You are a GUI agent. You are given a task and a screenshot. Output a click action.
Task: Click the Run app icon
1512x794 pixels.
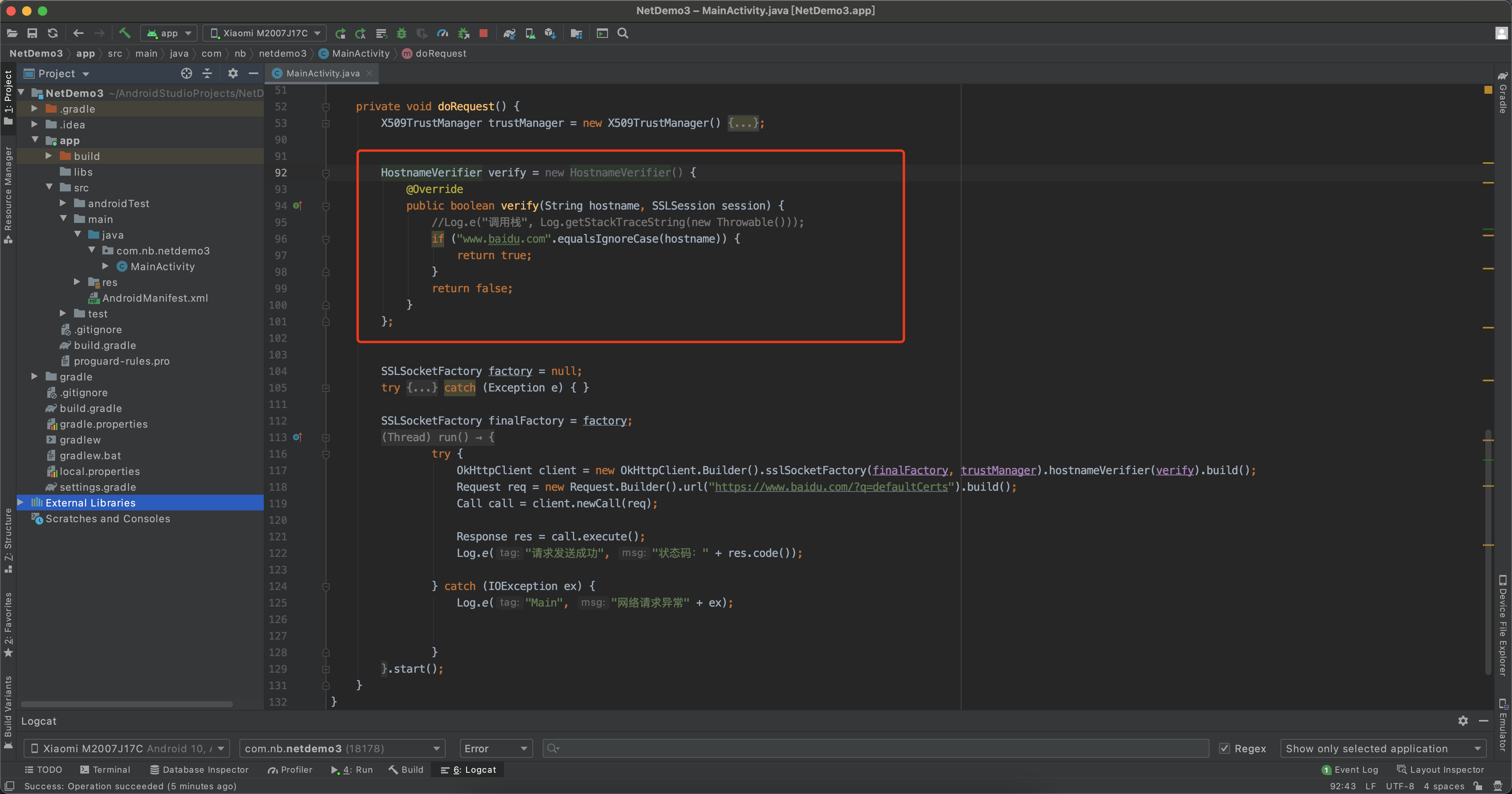[340, 33]
